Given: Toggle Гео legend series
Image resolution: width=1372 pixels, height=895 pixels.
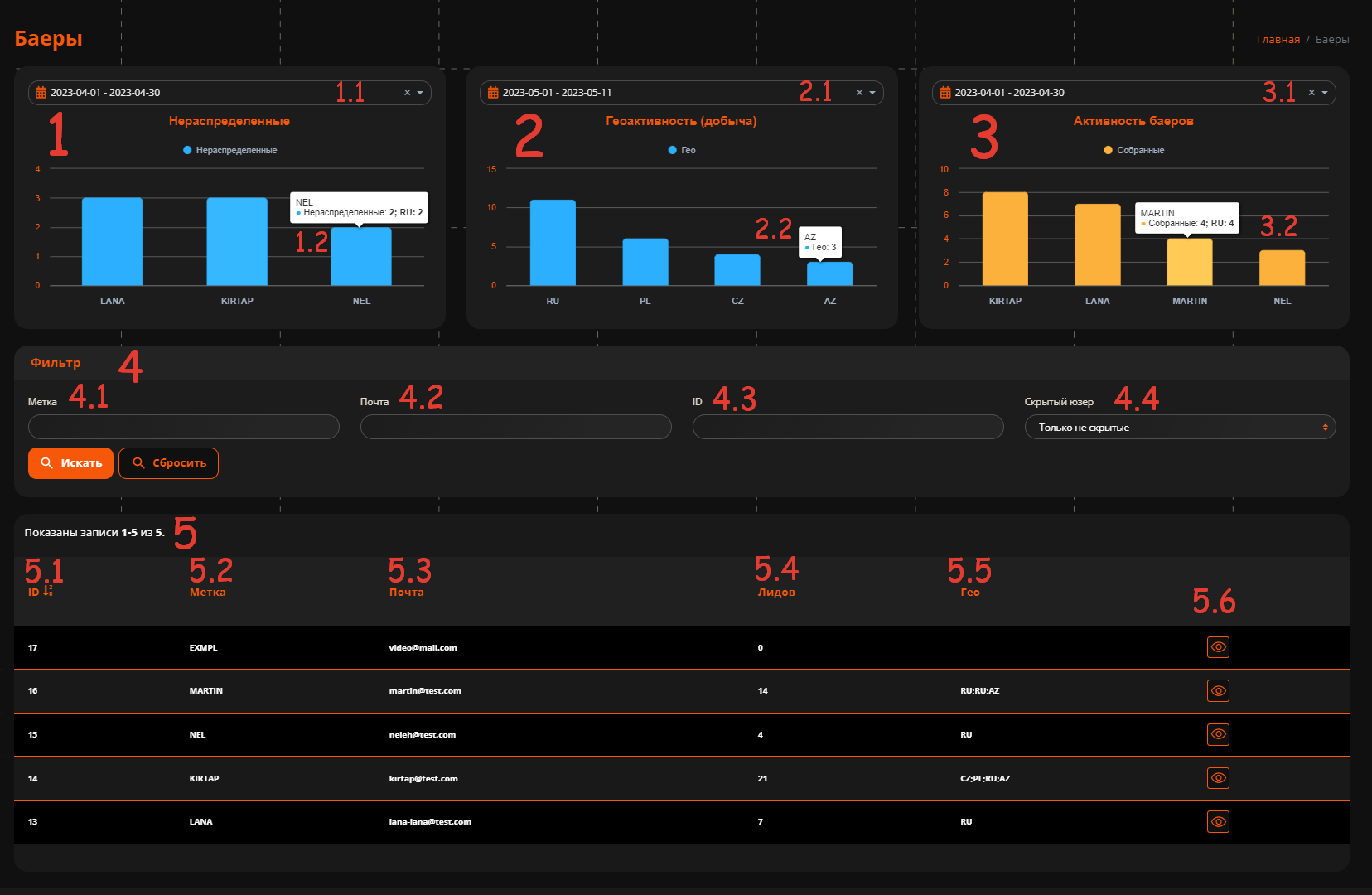Looking at the screenshot, I should click(x=681, y=150).
